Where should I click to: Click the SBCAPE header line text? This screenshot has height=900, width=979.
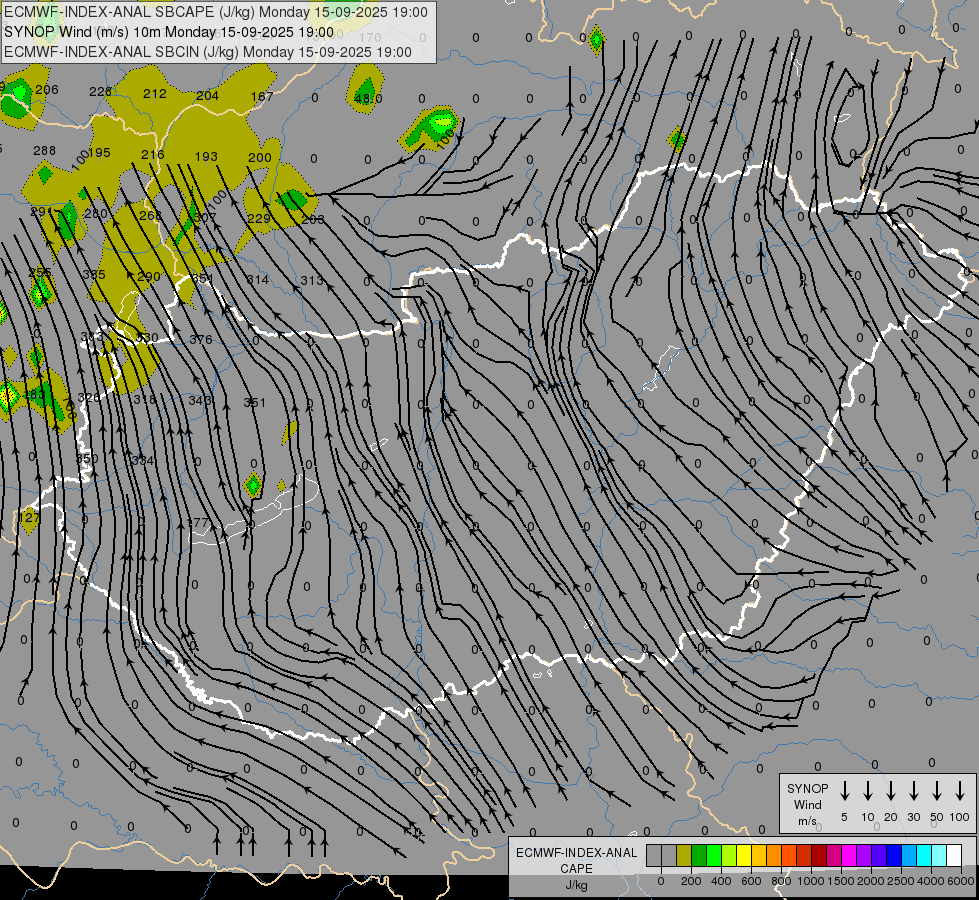pyautogui.click(x=216, y=12)
